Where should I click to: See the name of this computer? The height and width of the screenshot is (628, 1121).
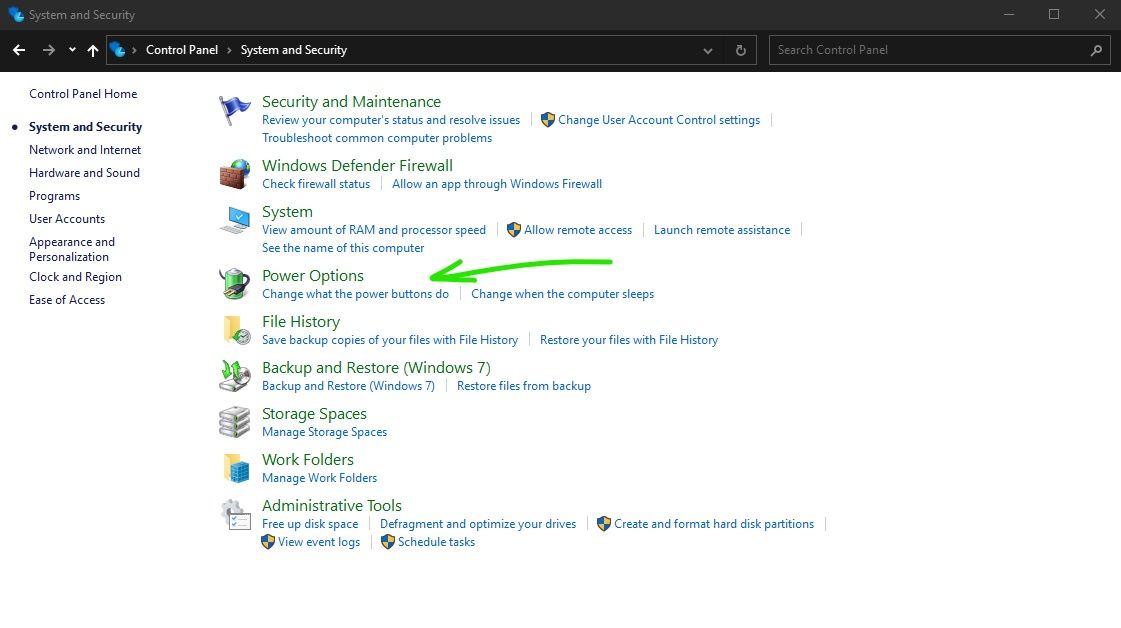point(343,248)
